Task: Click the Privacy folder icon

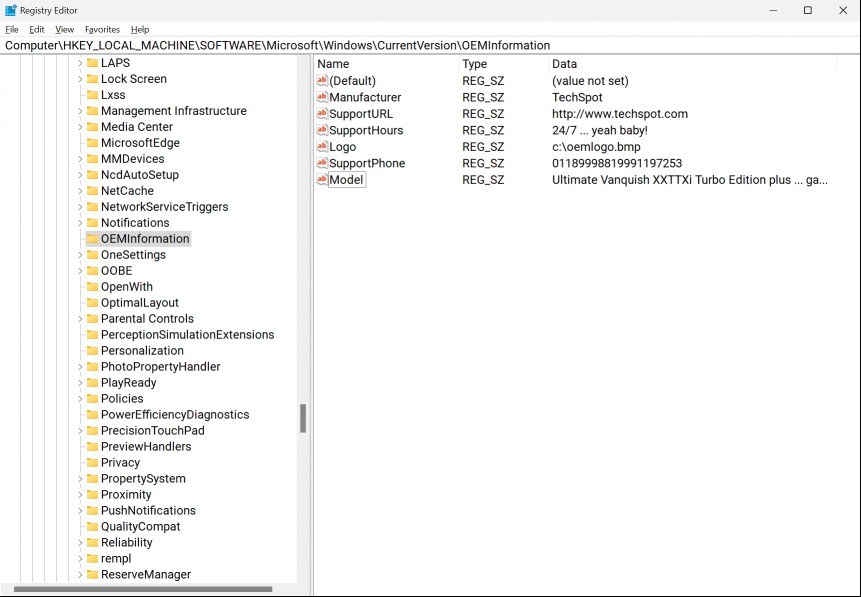Action: [x=92, y=462]
